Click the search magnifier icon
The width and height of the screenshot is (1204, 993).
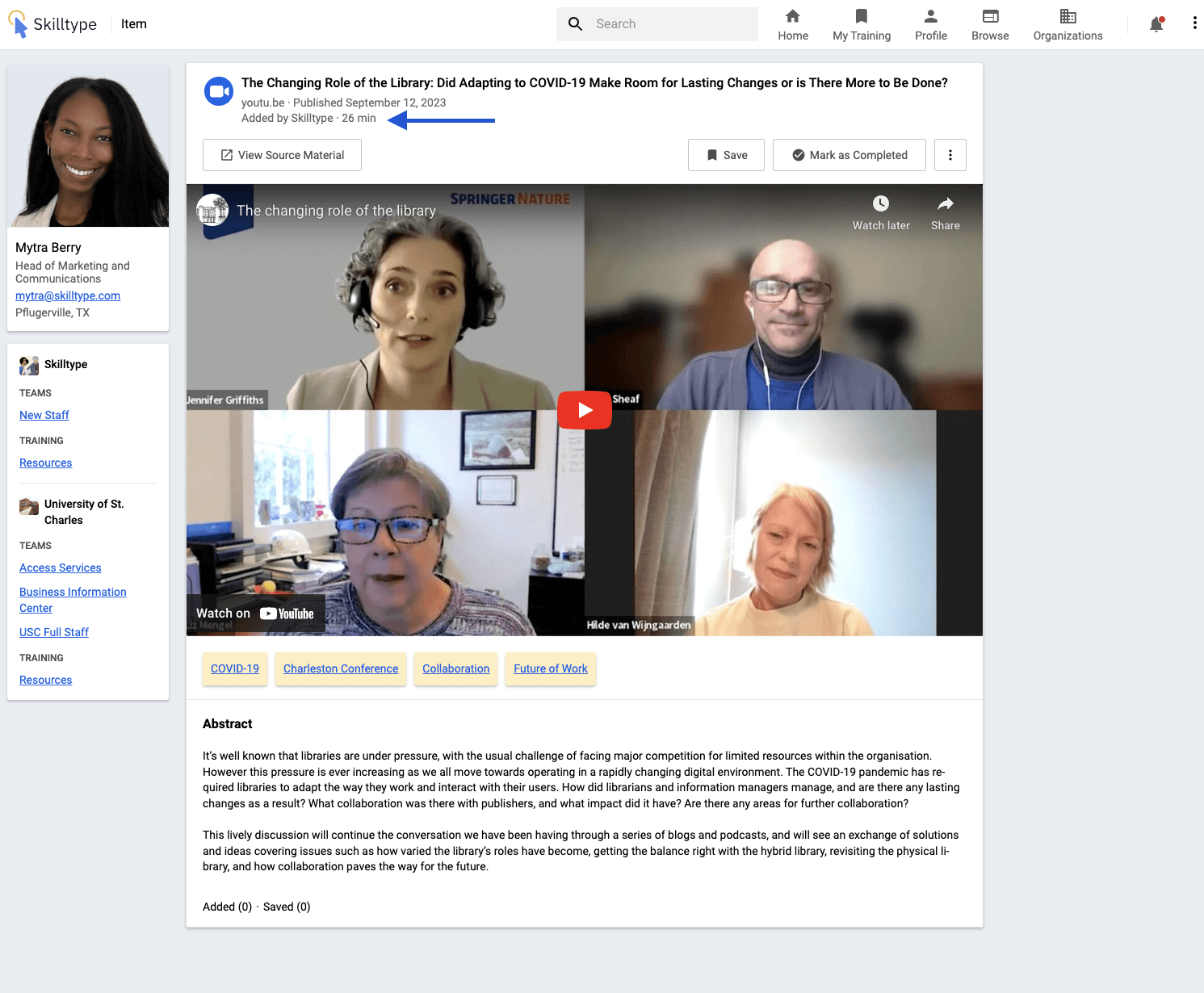coord(575,24)
